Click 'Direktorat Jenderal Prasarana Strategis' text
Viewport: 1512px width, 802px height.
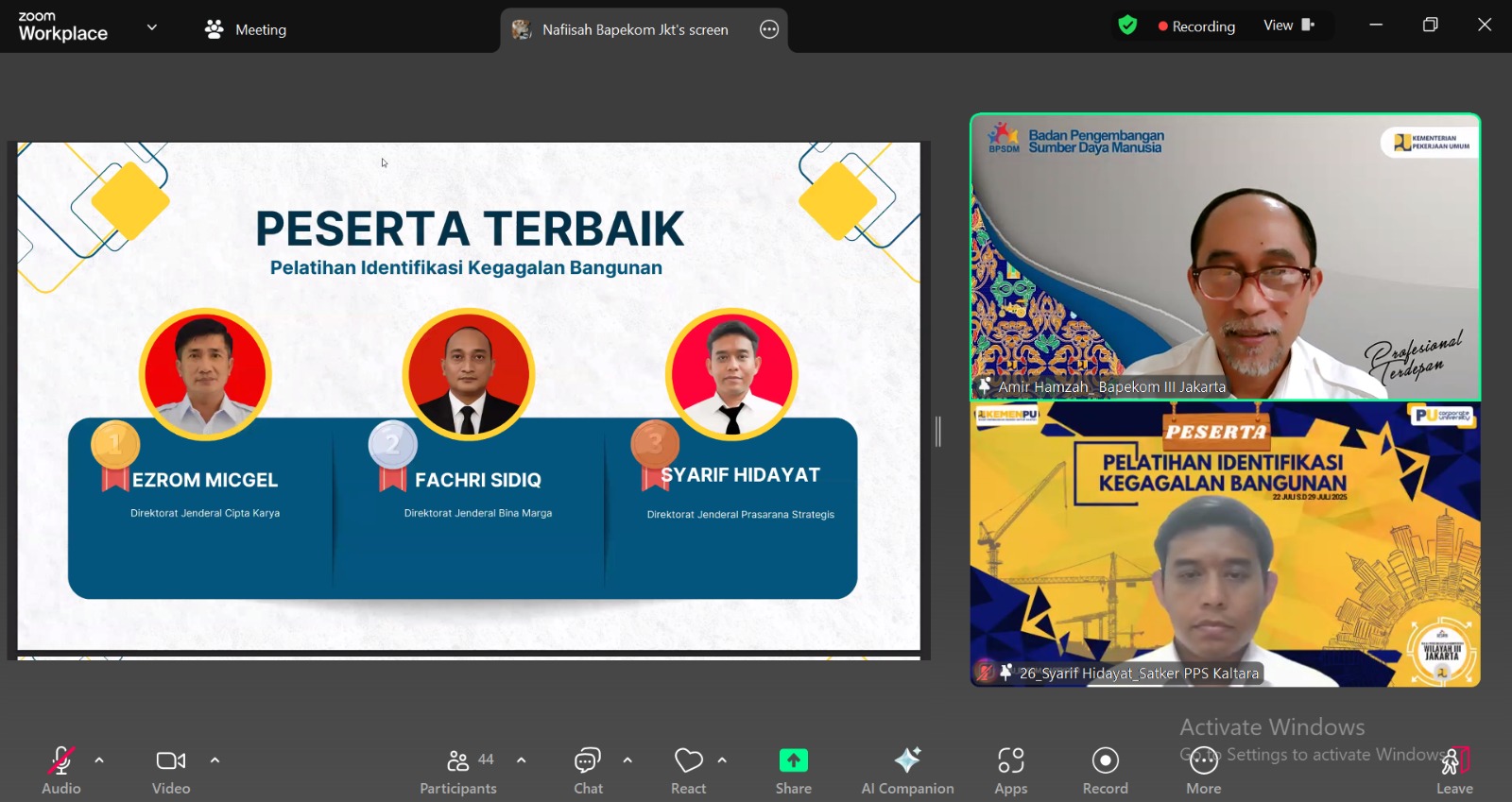[741, 515]
